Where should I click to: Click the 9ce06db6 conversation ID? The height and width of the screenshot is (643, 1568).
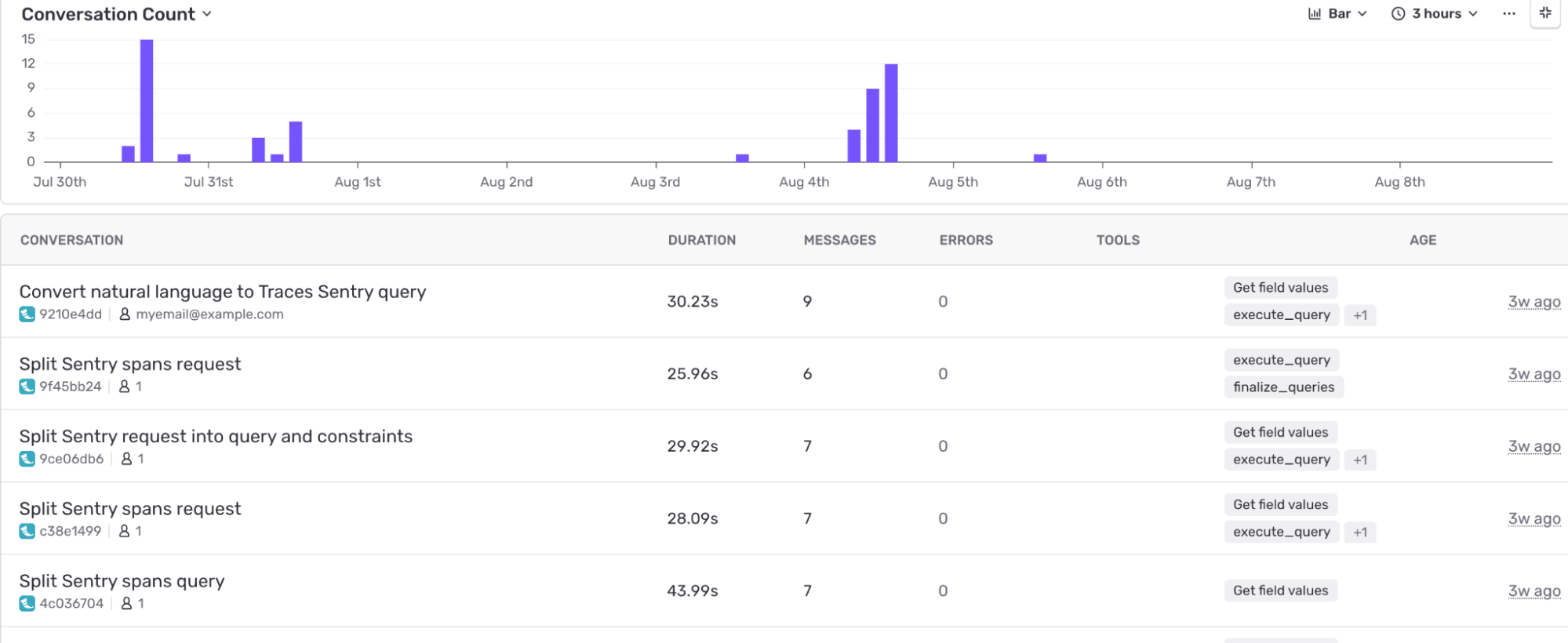point(71,459)
